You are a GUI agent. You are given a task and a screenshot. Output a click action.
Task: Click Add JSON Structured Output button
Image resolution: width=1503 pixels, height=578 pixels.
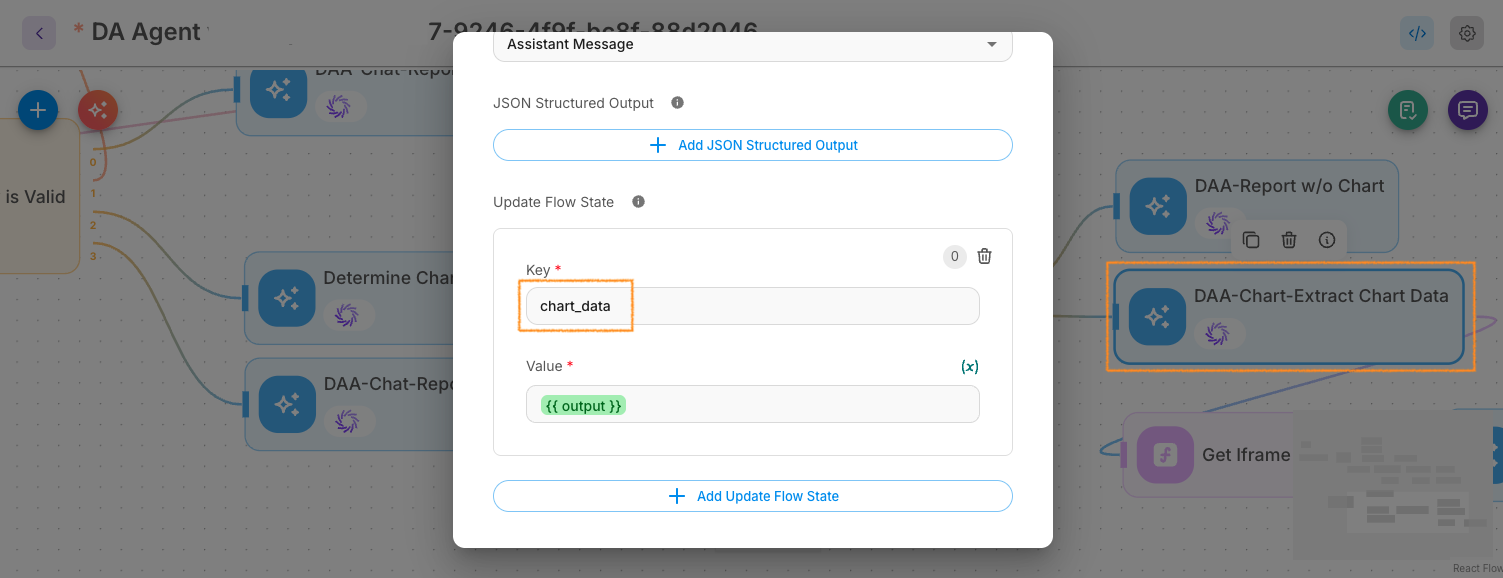pos(752,145)
